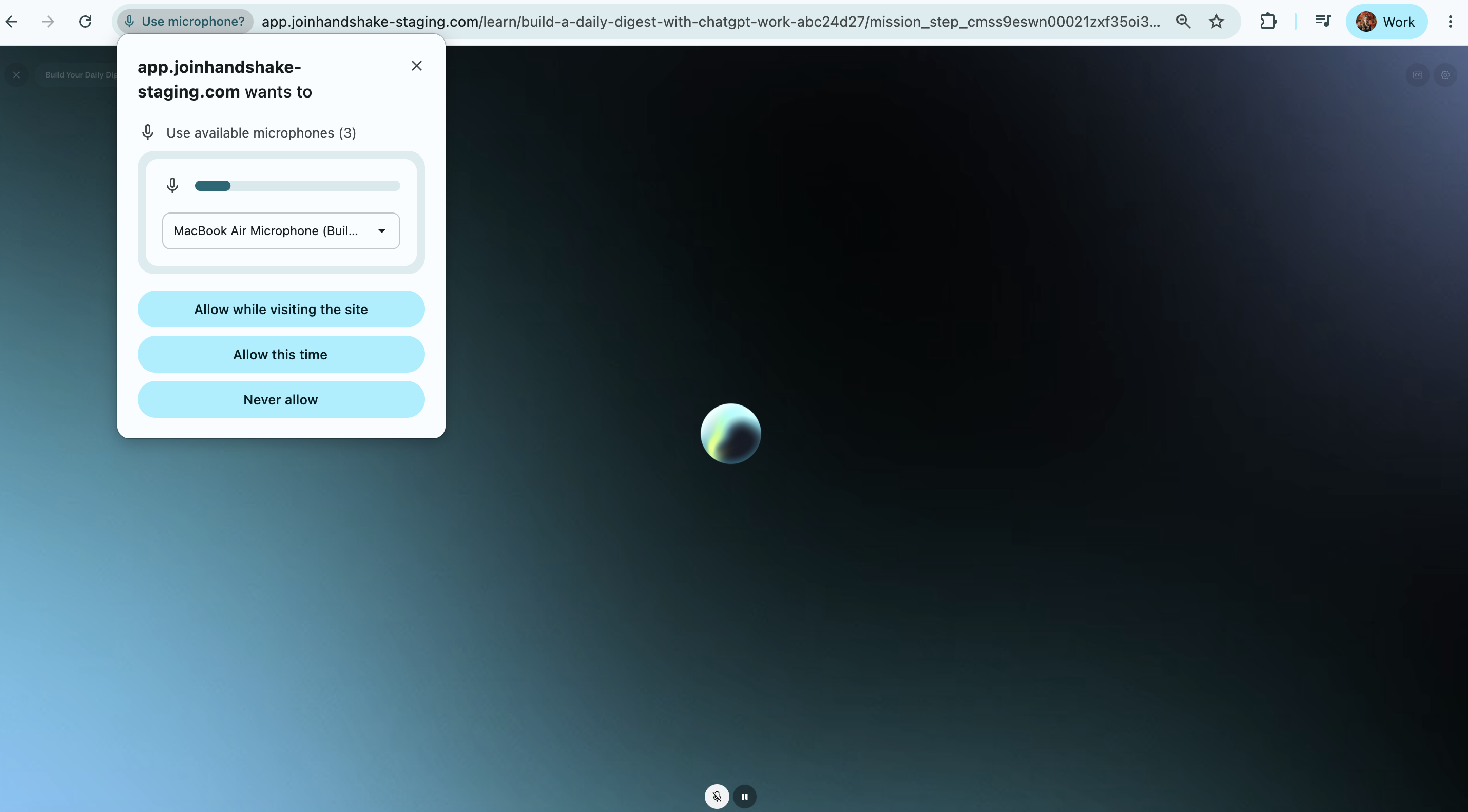Open the MacBook Air Microphone dropdown
Screen dimensions: 1468x812
pyautogui.click(x=281, y=231)
